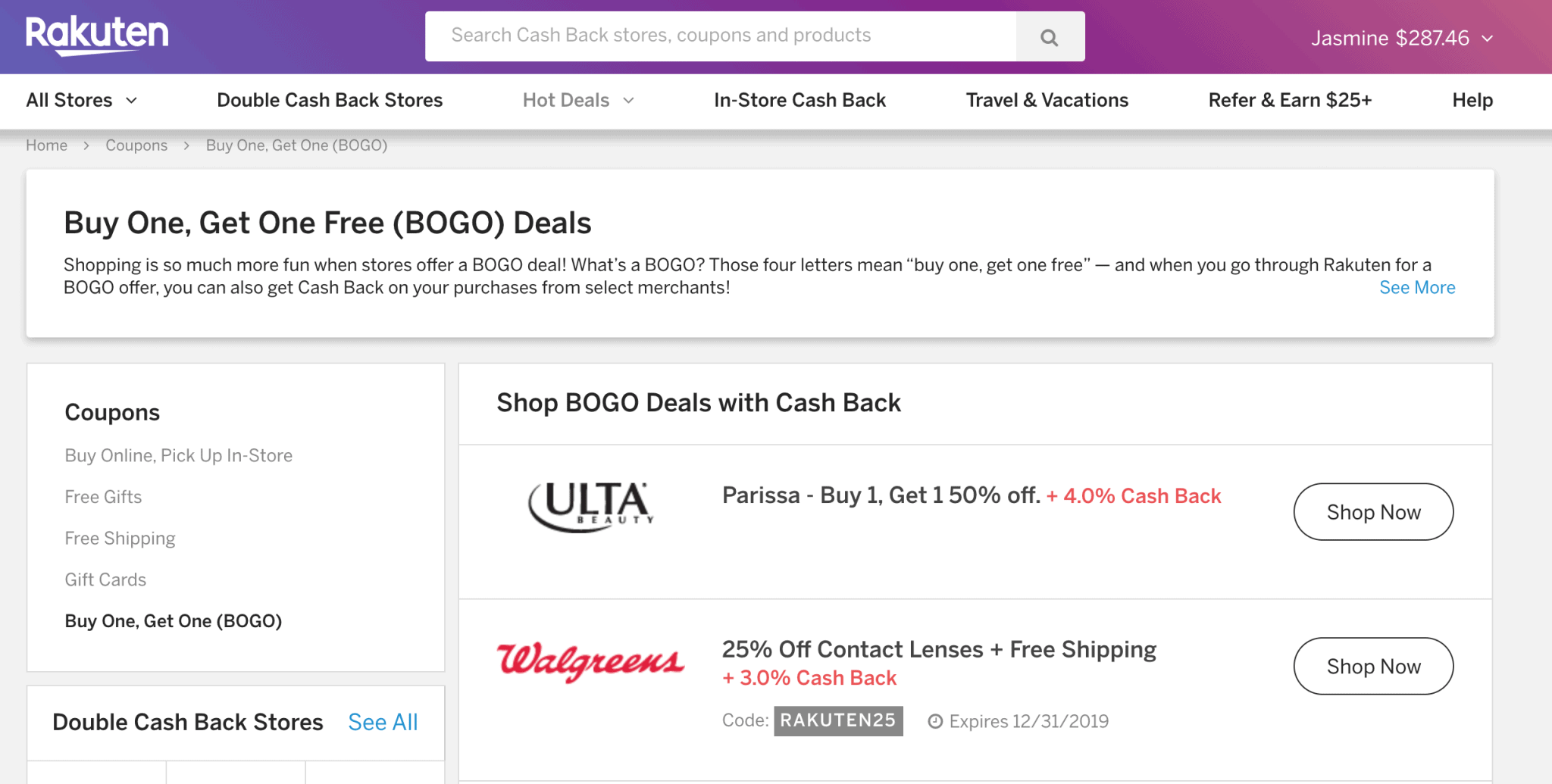Click the clock icon beside the expiration date
This screenshot has height=784, width=1552.
click(935, 721)
